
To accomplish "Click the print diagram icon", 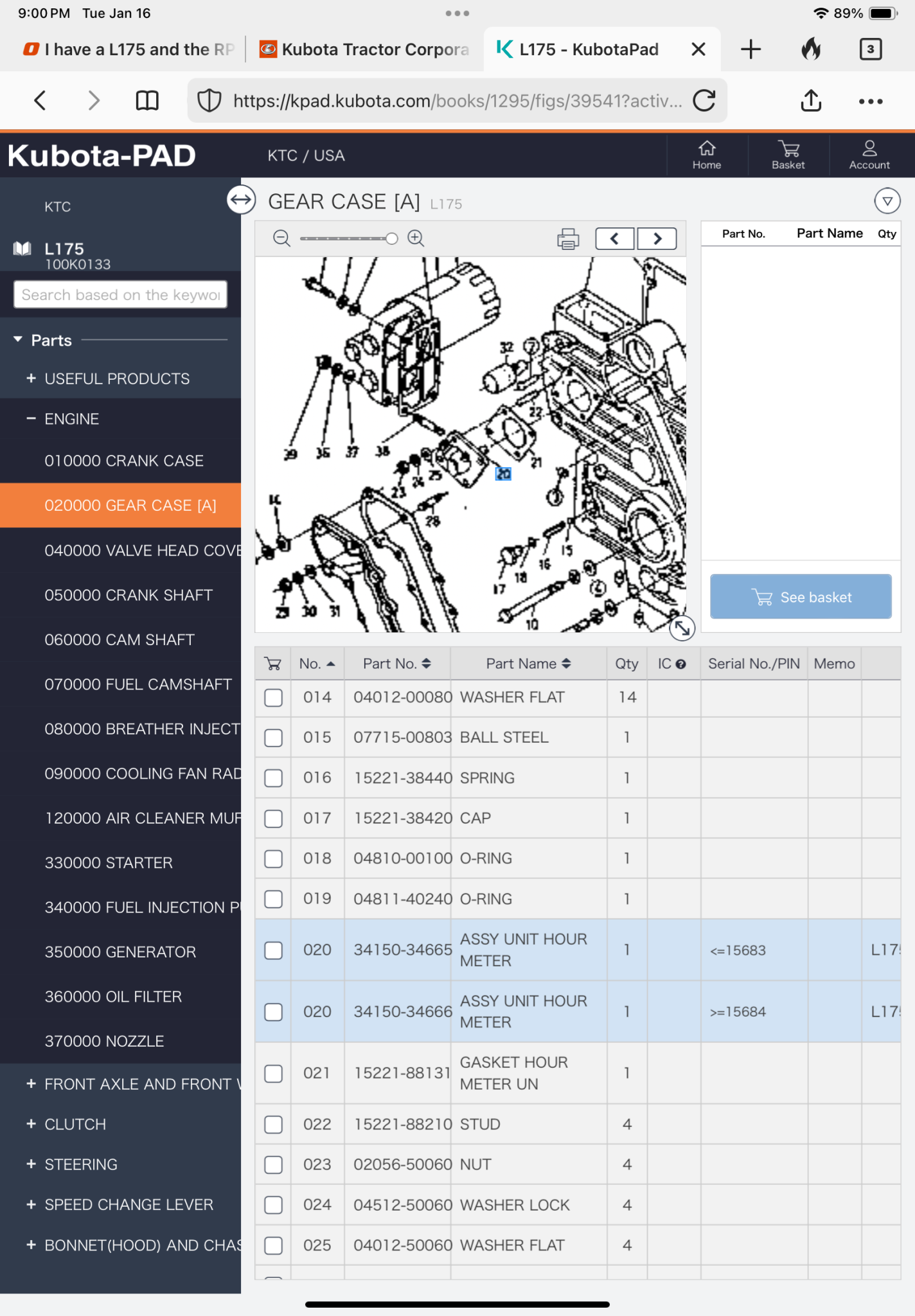I will click(x=567, y=238).
